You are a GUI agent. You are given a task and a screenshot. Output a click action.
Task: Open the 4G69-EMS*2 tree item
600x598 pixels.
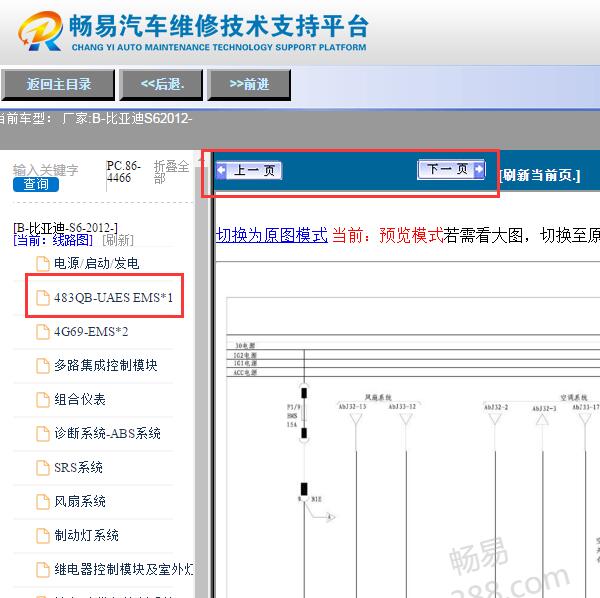click(x=91, y=331)
